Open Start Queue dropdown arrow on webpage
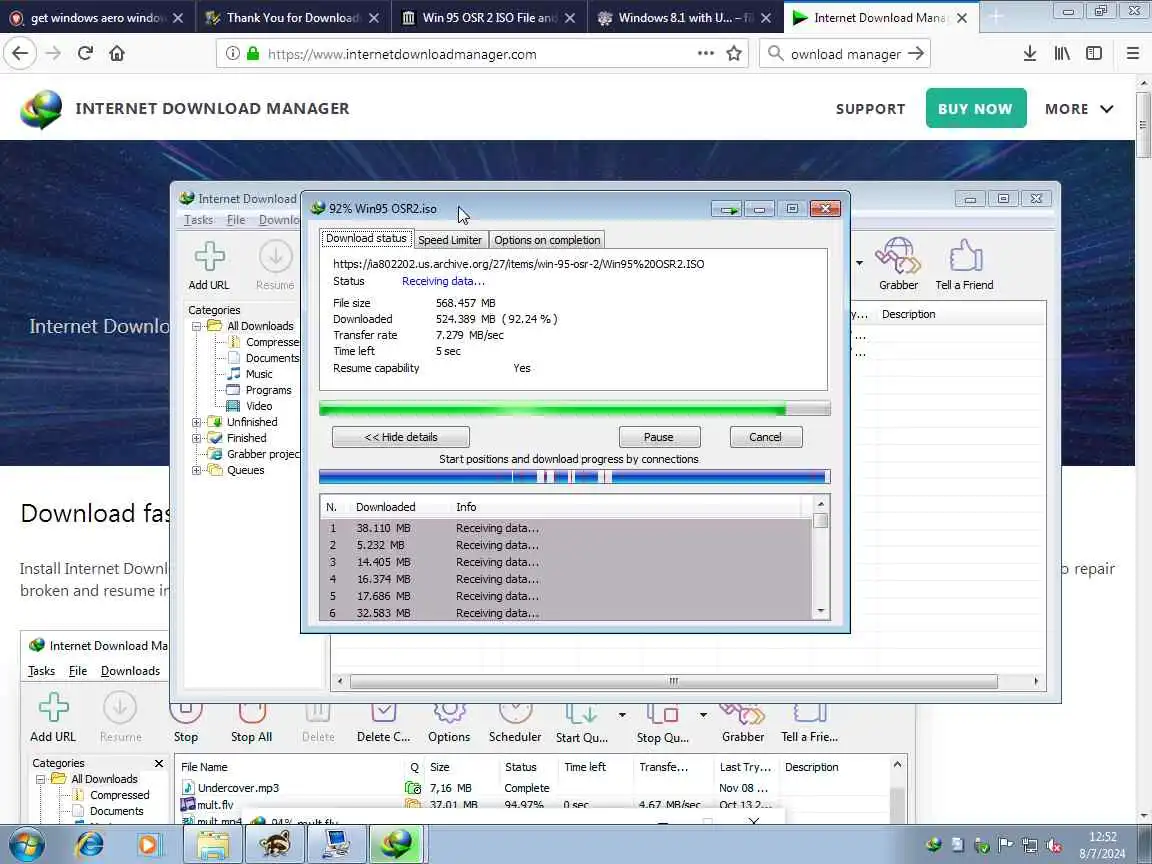 click(x=622, y=715)
